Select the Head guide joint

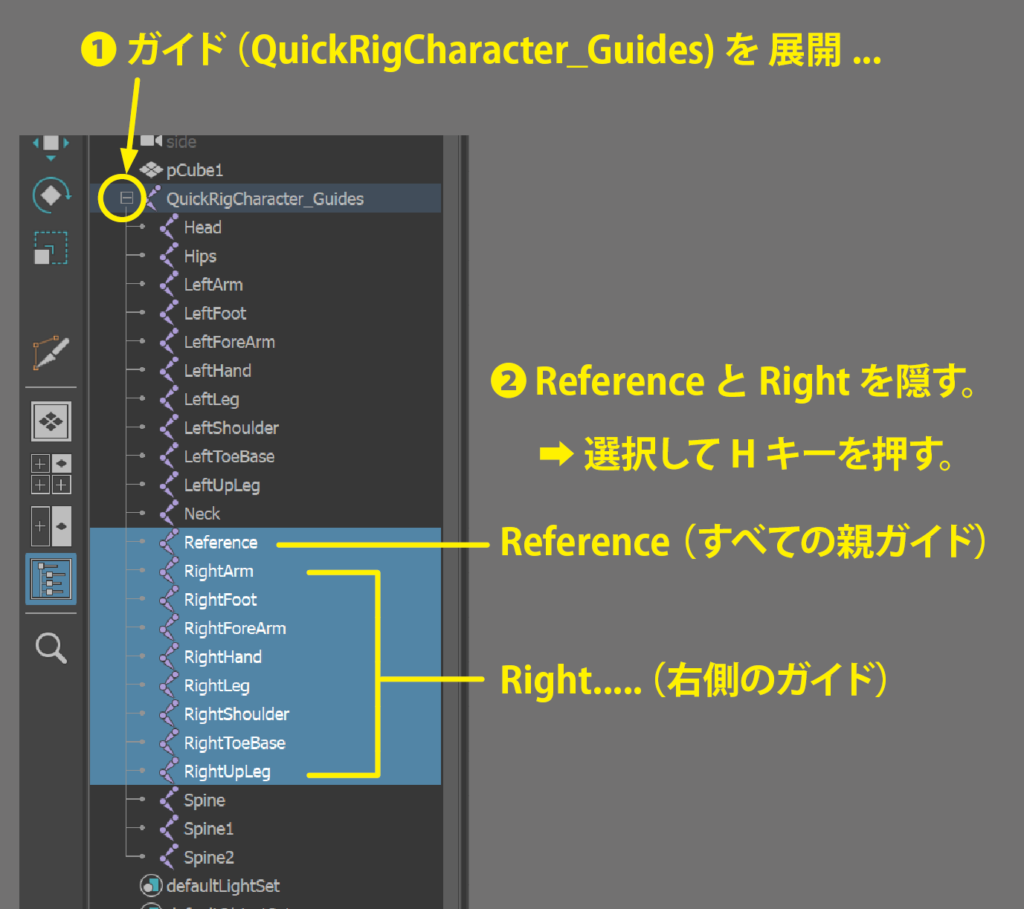[202, 228]
